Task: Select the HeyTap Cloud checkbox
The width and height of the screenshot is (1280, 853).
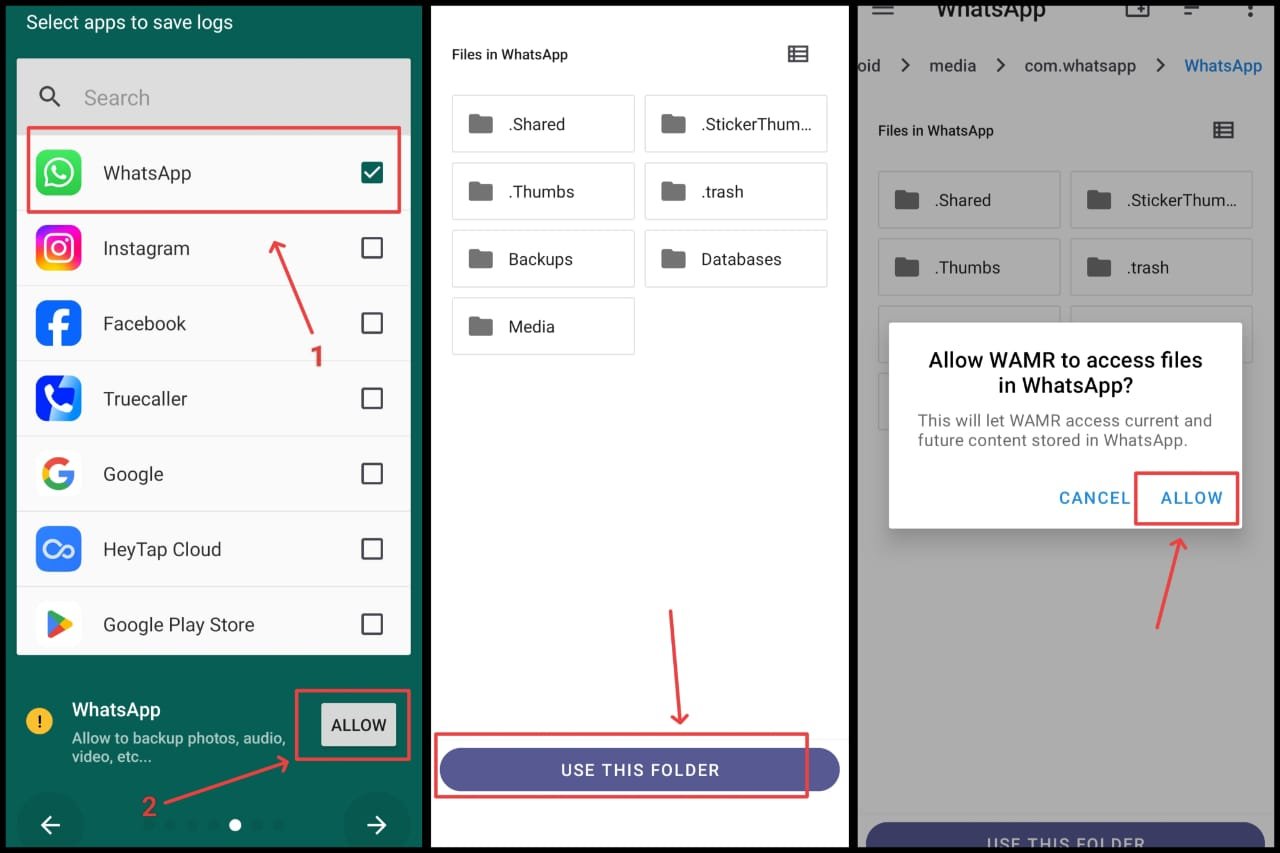Action: point(372,549)
